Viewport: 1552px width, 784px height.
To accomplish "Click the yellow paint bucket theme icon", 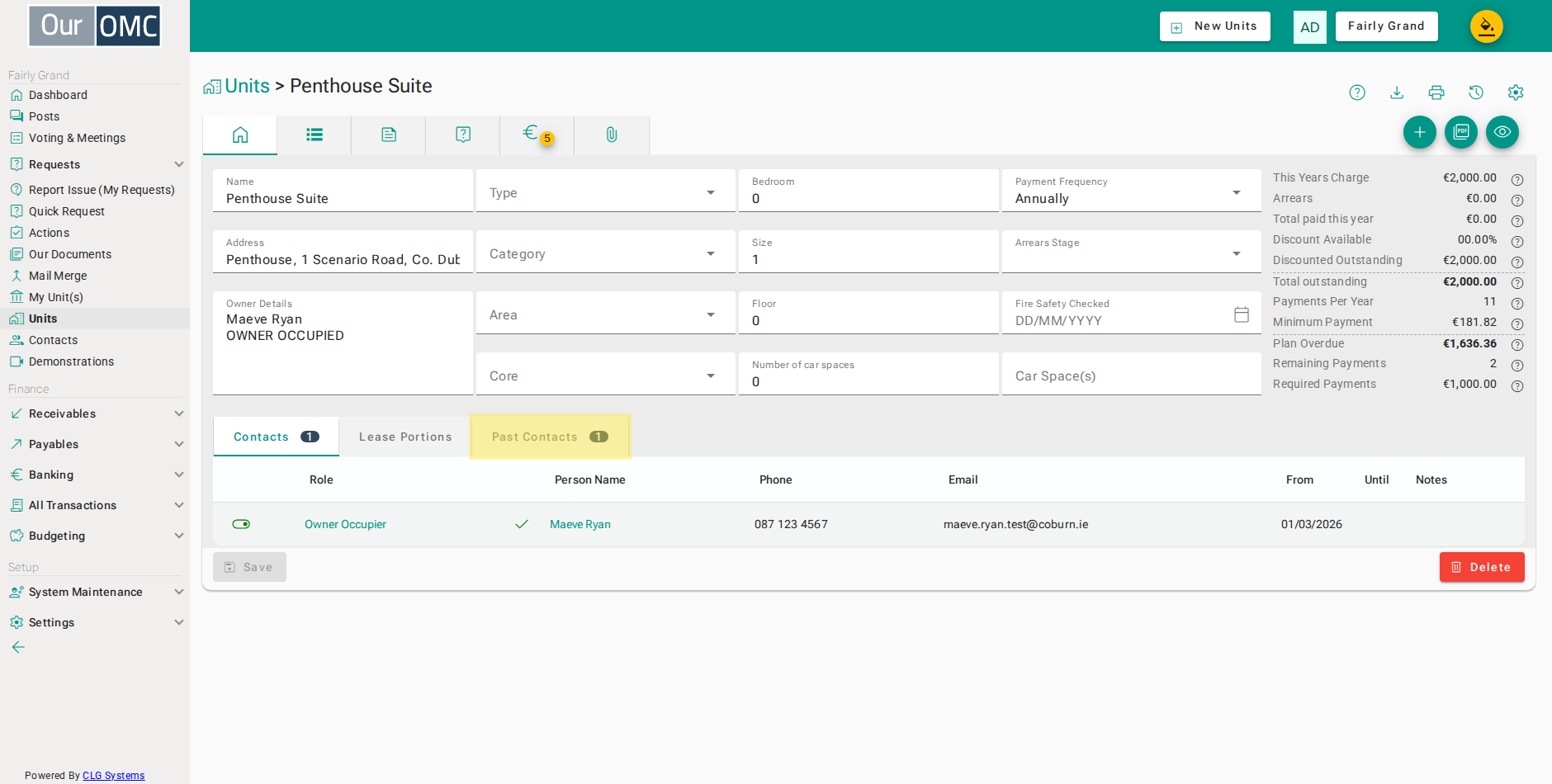I will 1487,26.
